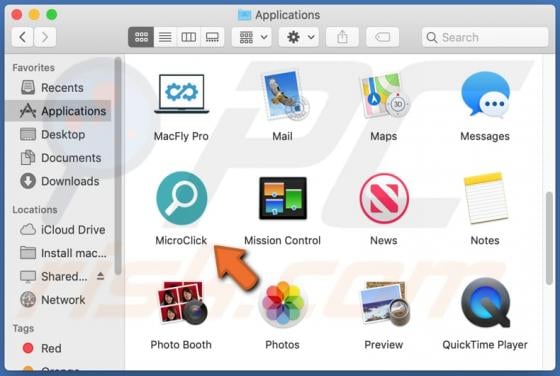The height and width of the screenshot is (376, 560).
Task: Zoom the window with green button
Action: pyautogui.click(x=52, y=15)
